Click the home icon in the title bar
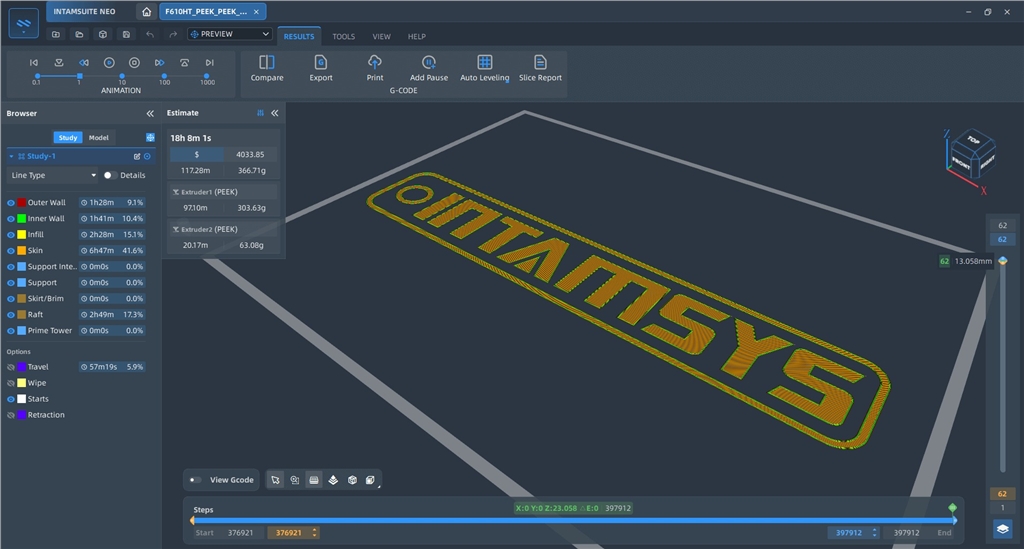Screen dimensions: 1024x549 click(147, 12)
